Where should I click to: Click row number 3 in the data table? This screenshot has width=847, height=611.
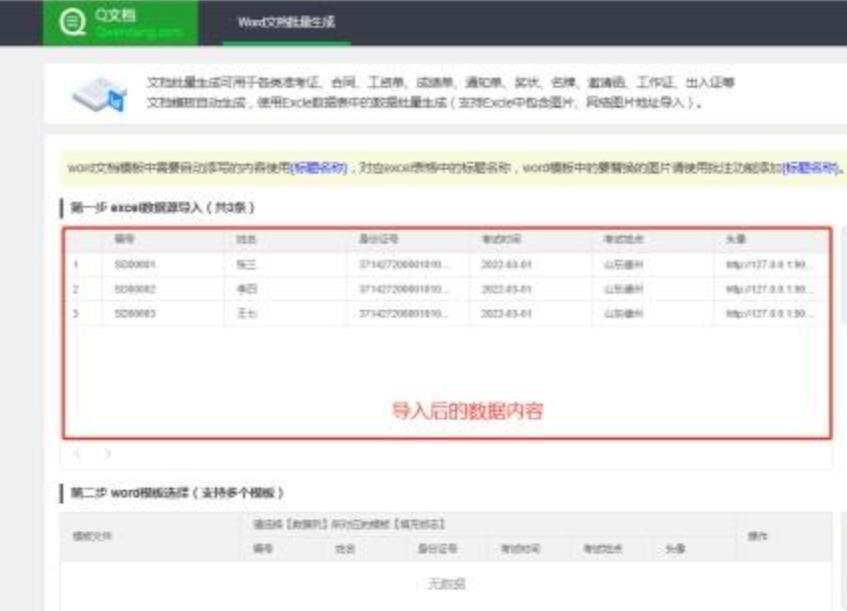point(76,313)
